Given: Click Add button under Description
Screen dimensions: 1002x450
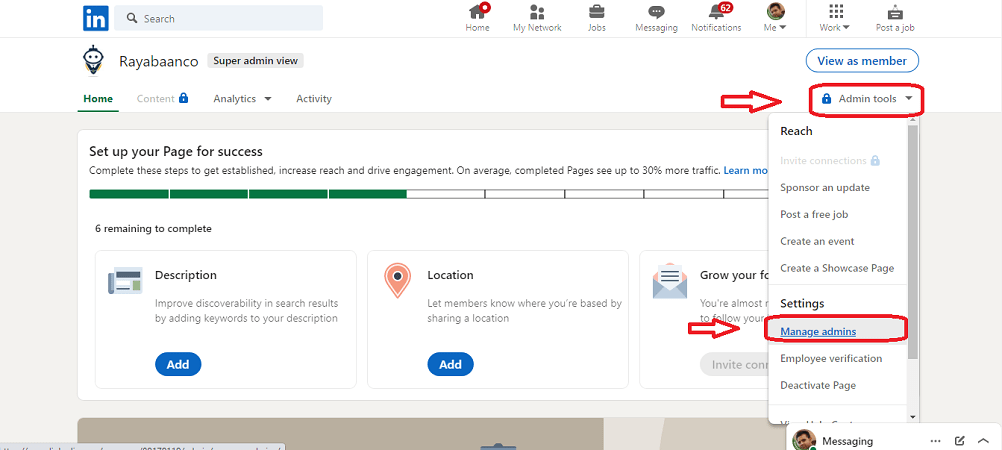Looking at the screenshot, I should point(178,364).
